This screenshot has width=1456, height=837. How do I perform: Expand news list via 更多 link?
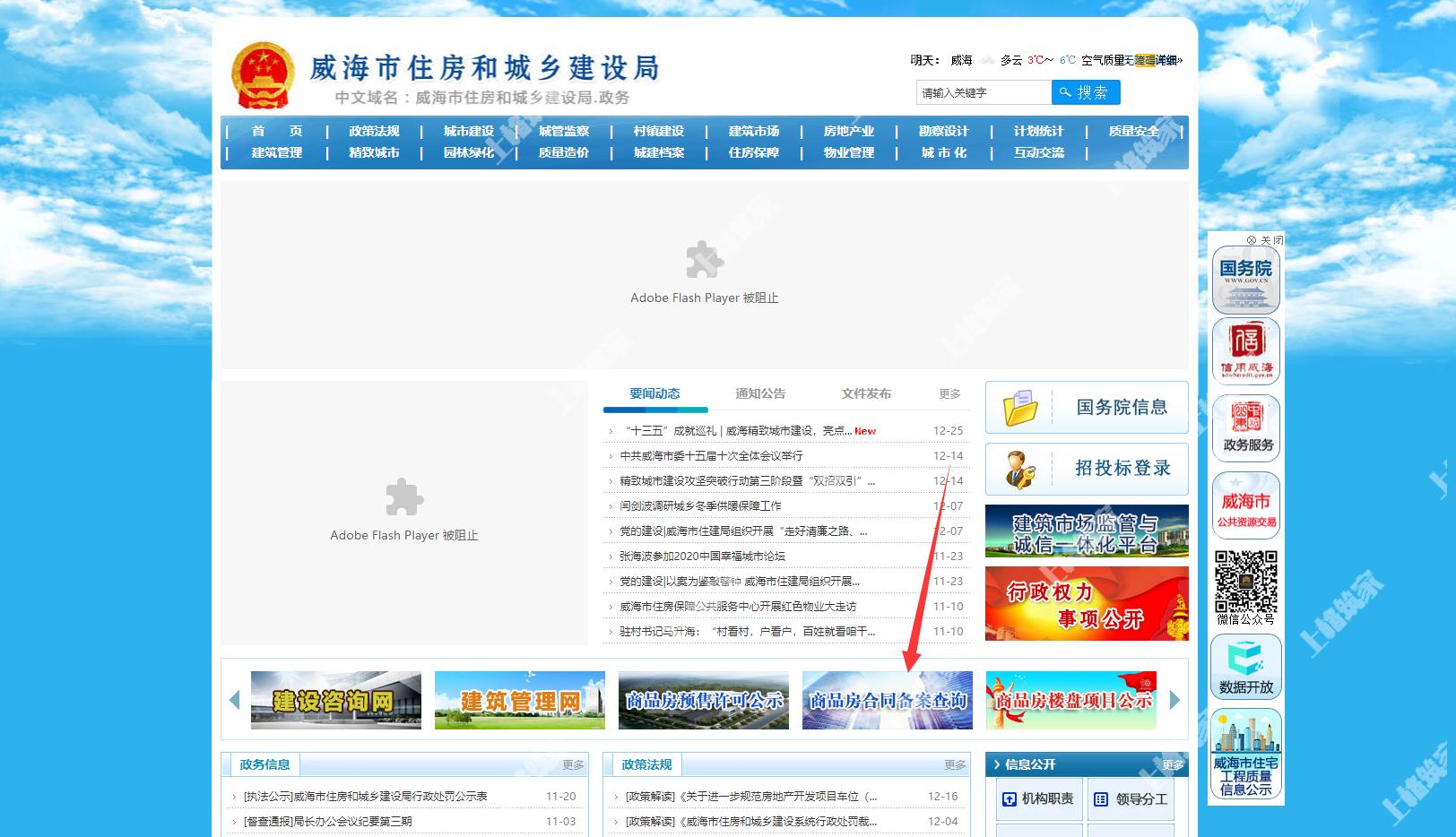pyautogui.click(x=949, y=394)
